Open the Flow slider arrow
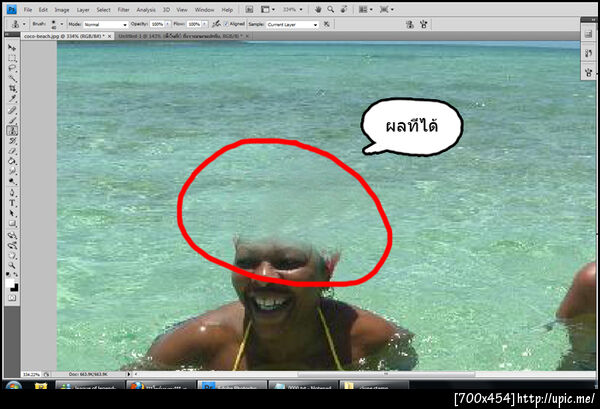The height and width of the screenshot is (409, 600). point(205,24)
